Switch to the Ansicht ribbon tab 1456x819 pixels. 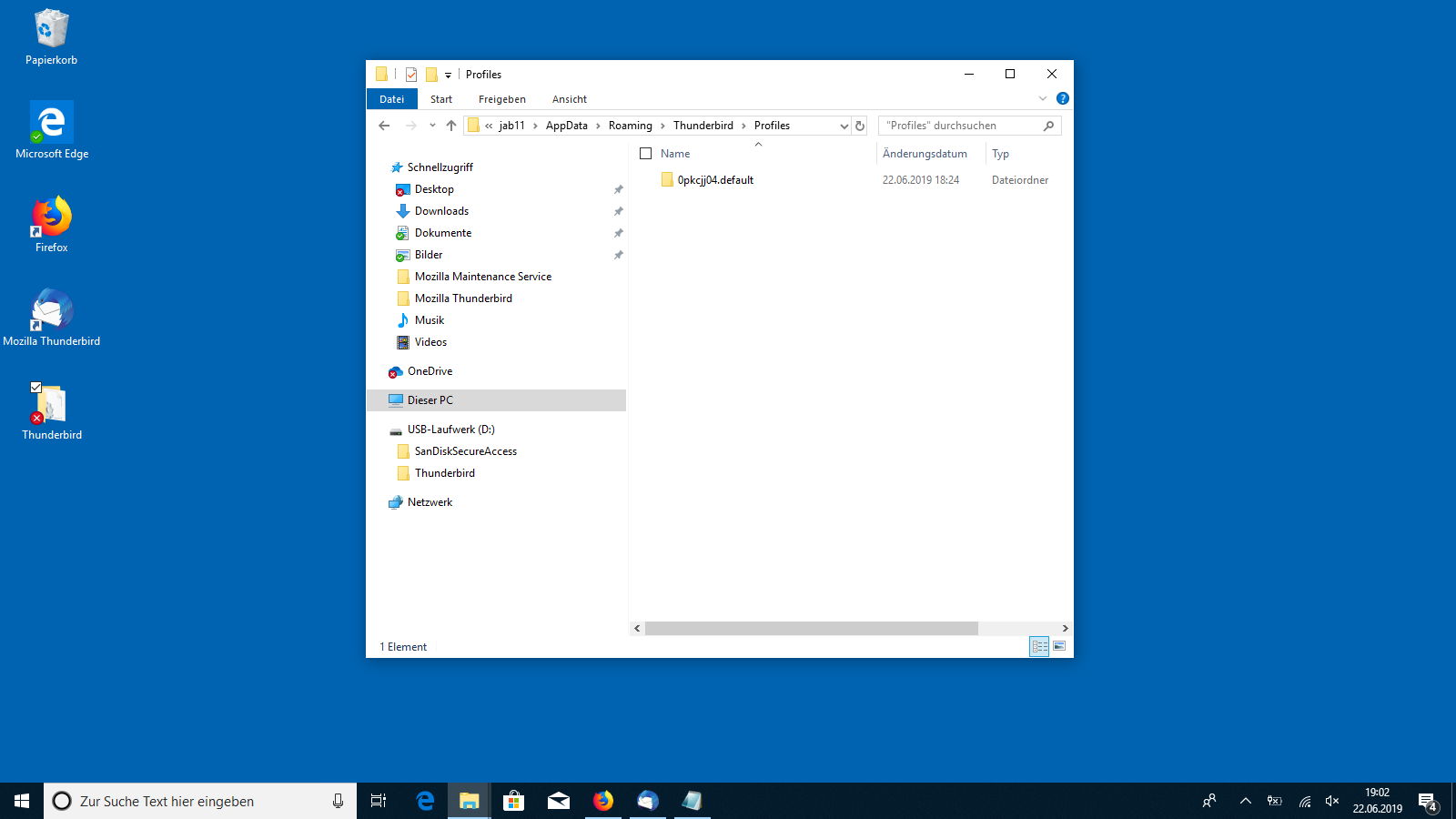569,99
